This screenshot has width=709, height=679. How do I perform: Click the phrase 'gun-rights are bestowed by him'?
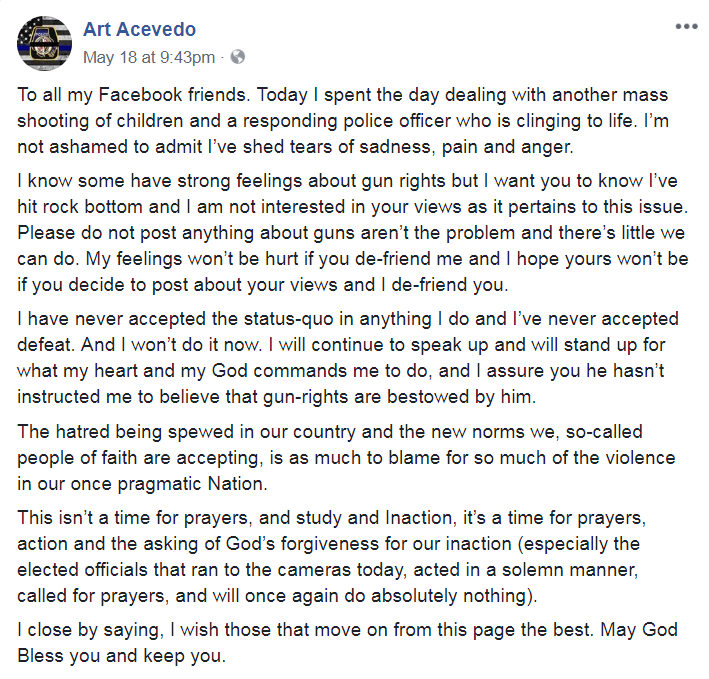[399, 397]
